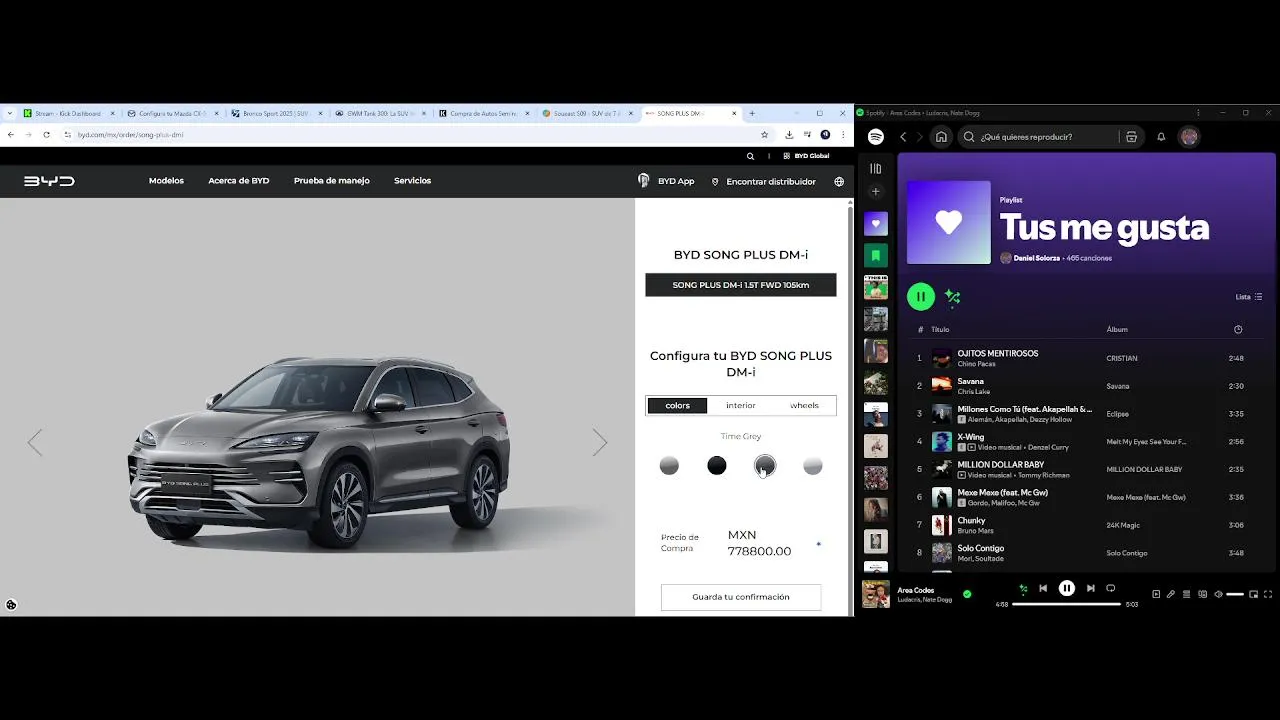Pause playlist with big green button
The image size is (1280, 720).
pyautogui.click(x=921, y=297)
